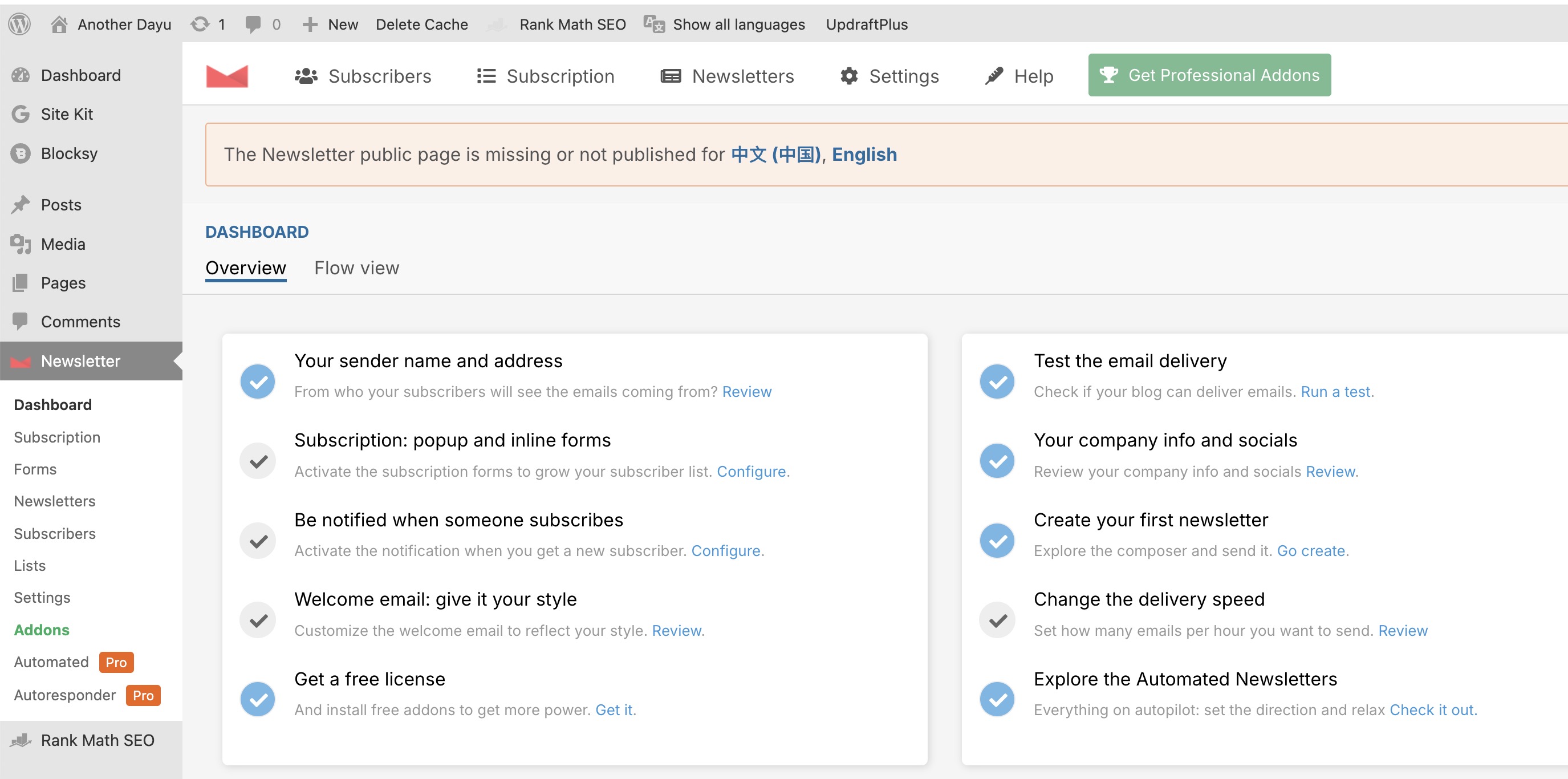
Task: Click Configure link for subscriber notification
Action: (726, 551)
